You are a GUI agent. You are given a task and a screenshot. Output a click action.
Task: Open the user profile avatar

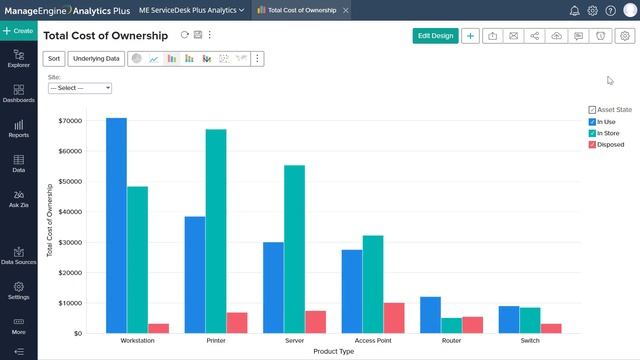click(x=630, y=10)
